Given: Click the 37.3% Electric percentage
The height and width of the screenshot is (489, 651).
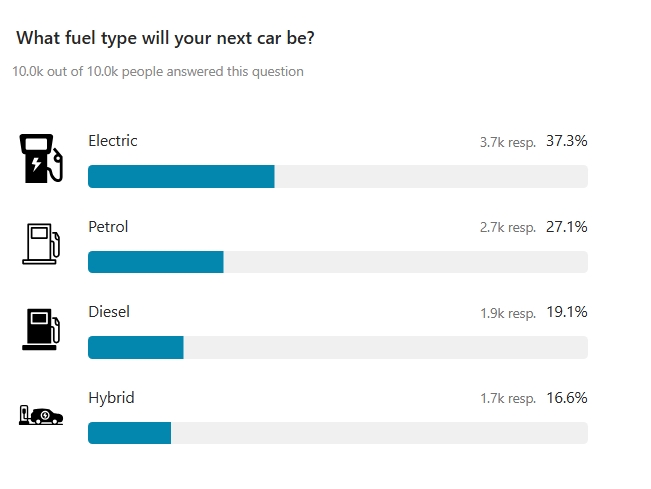Looking at the screenshot, I should tap(566, 141).
